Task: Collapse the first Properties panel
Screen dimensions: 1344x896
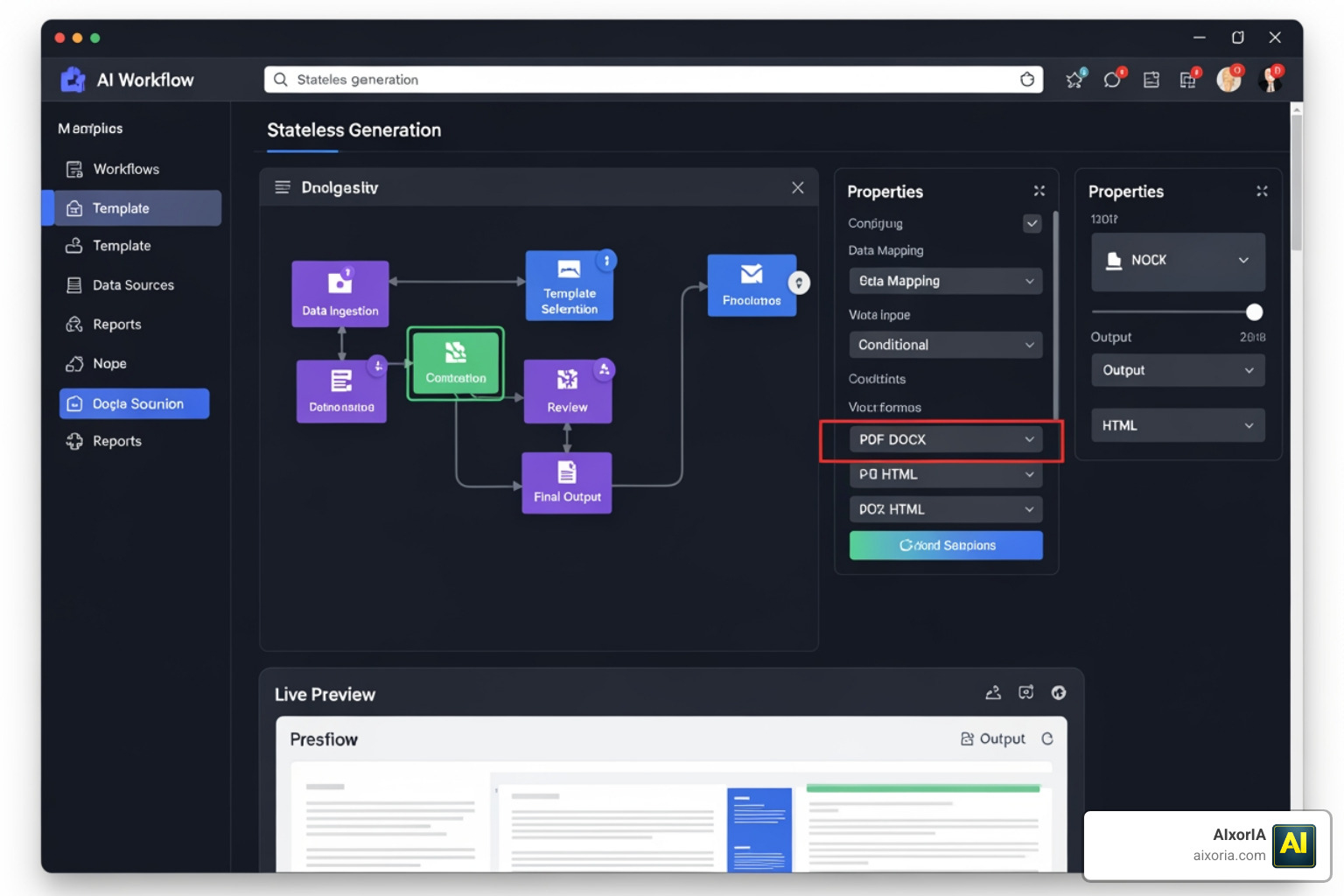Action: point(1039,191)
